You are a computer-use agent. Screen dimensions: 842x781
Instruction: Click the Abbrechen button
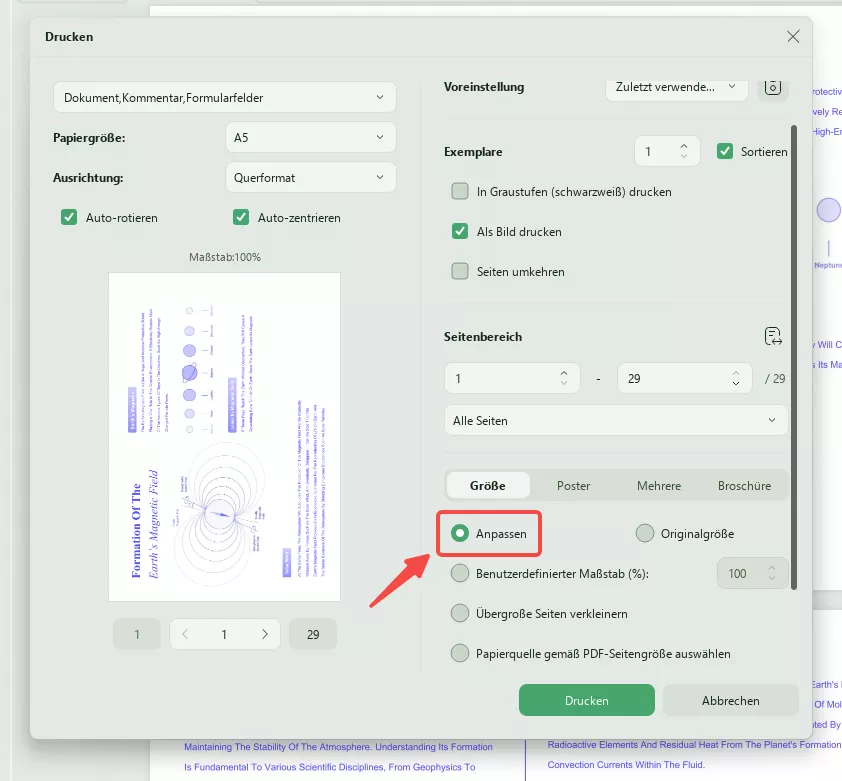730,700
